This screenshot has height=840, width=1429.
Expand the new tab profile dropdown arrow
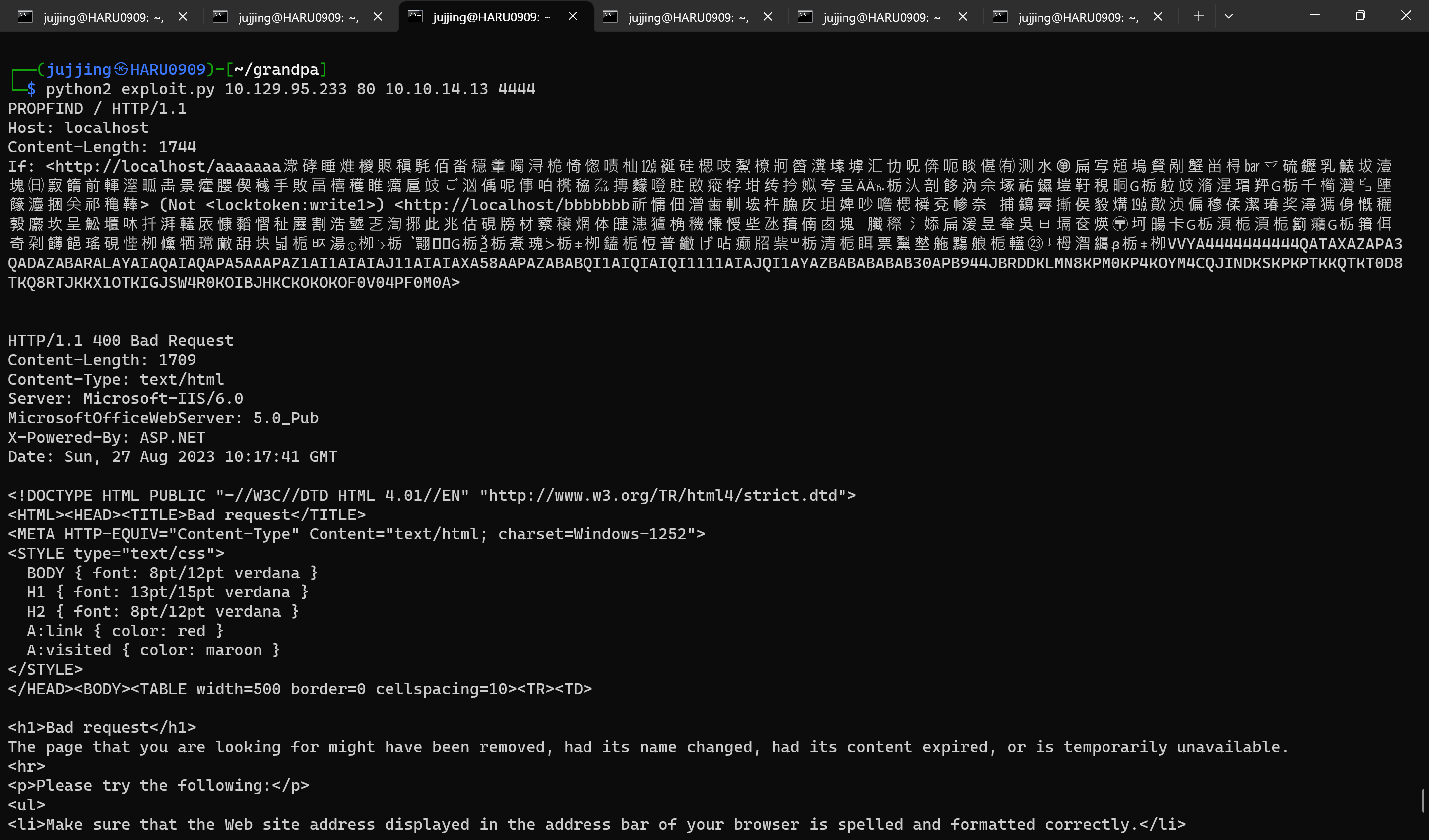coord(1228,16)
